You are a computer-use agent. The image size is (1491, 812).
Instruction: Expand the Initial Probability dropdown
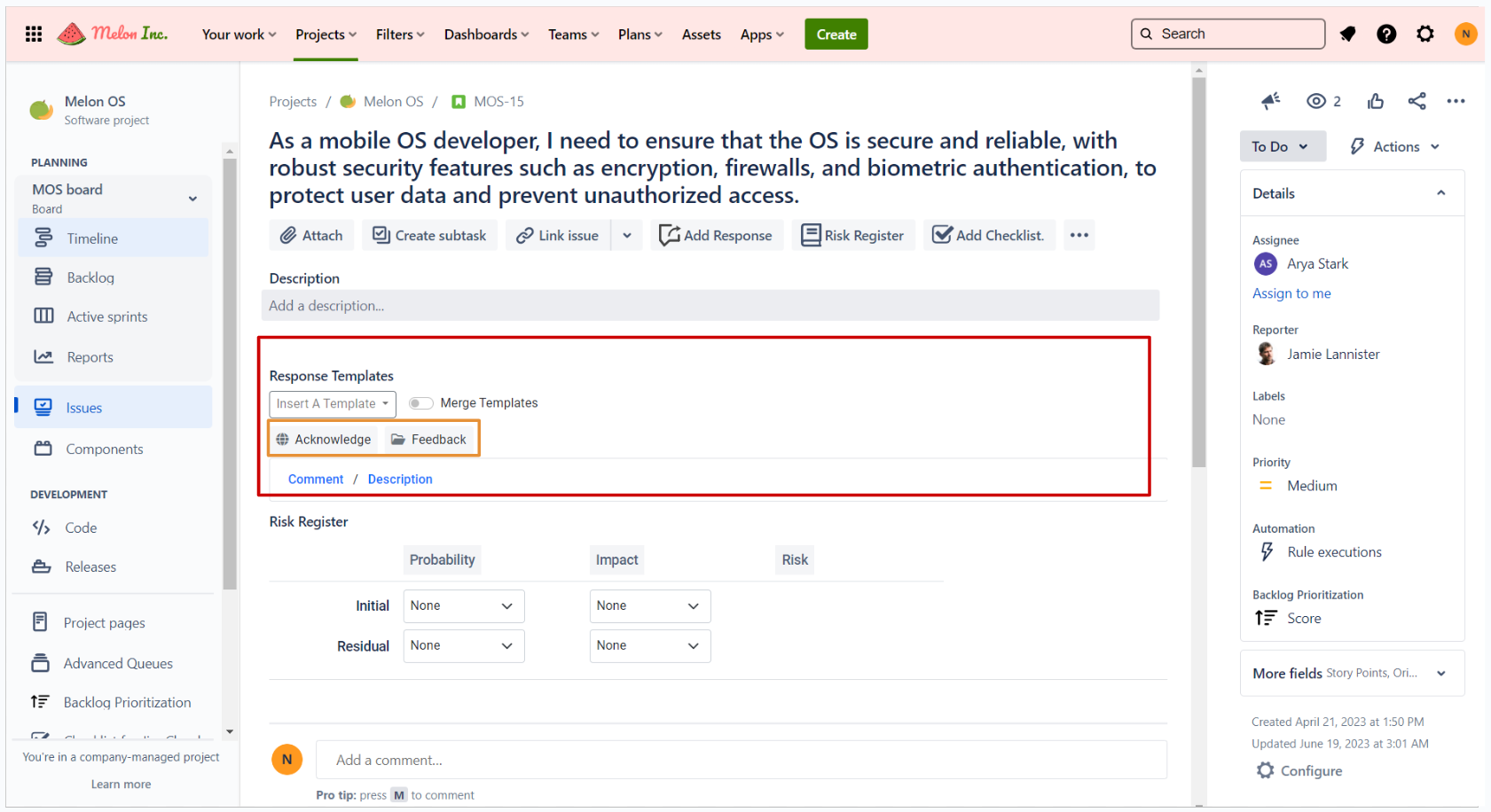point(463,606)
